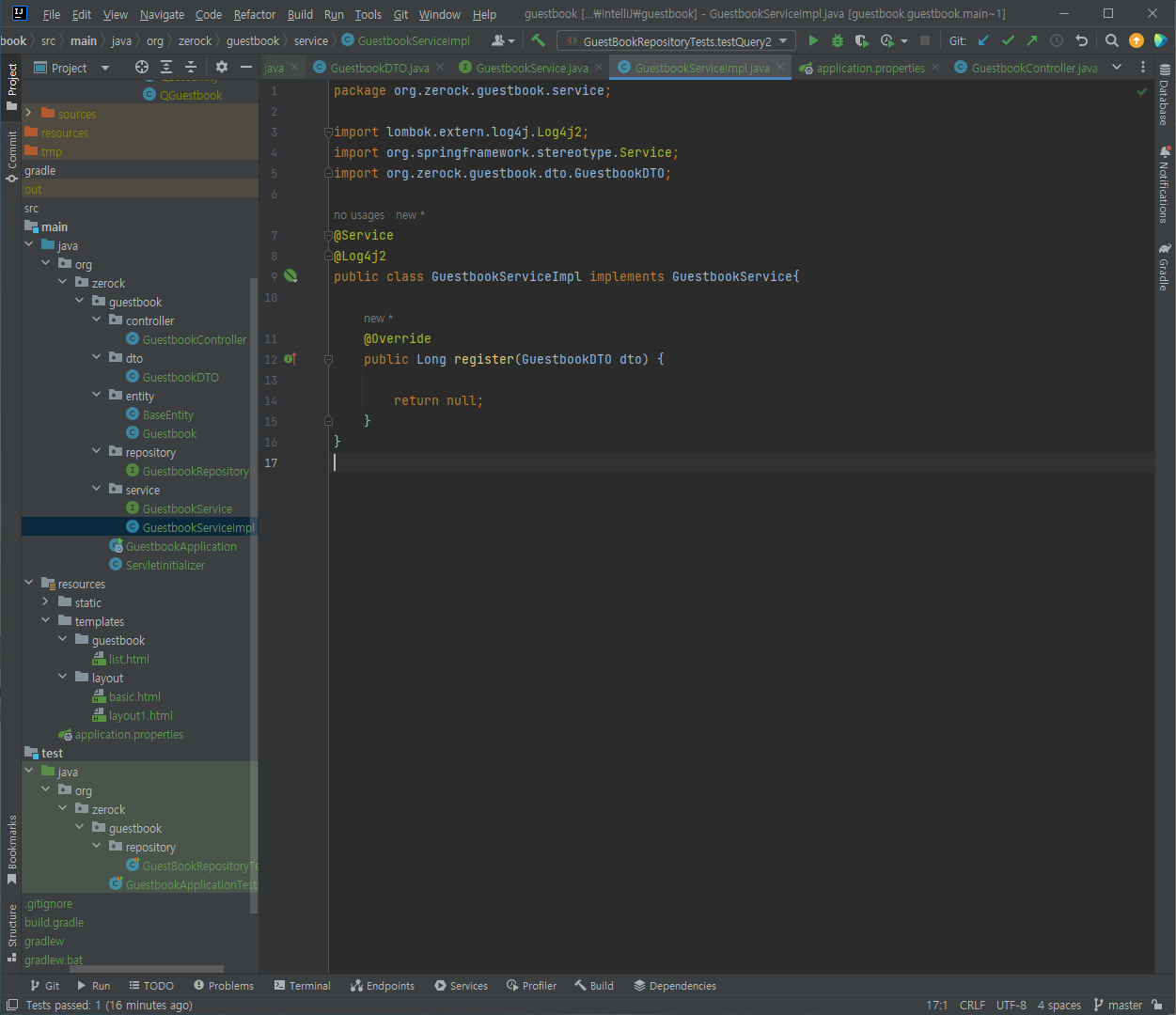Viewport: 1176px width, 1015px height.
Task: Show hidden editor tabs dropdown chevron
Action: click(x=1117, y=67)
